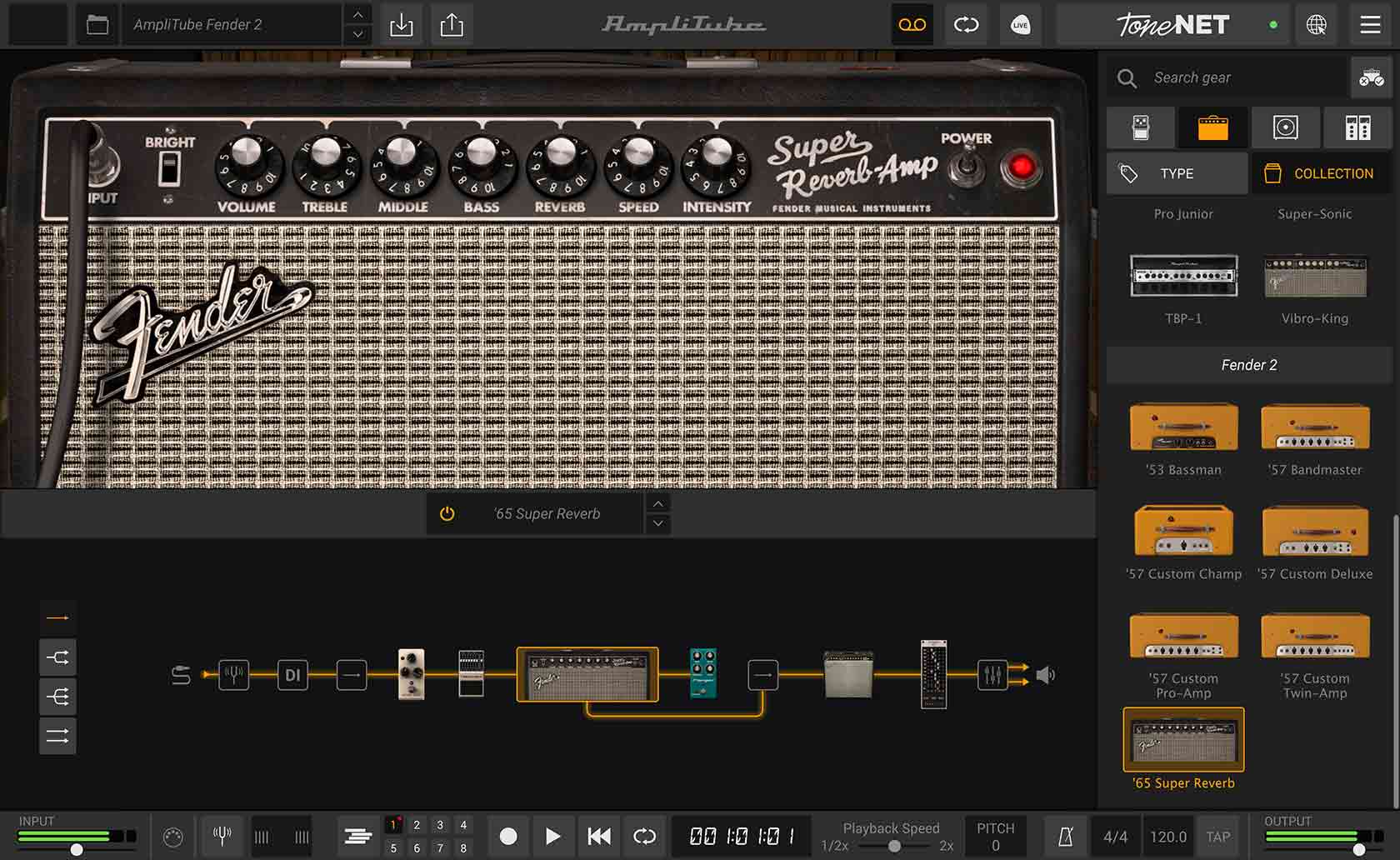Open the tape recorder icon
1400x860 pixels.
point(912,25)
